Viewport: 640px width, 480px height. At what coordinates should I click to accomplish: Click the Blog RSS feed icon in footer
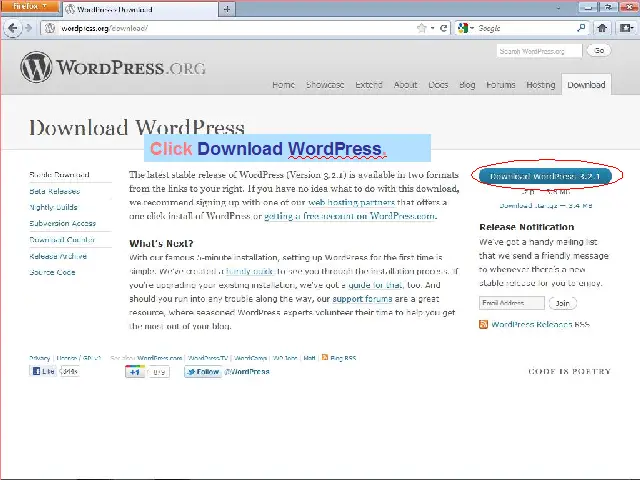pos(325,357)
